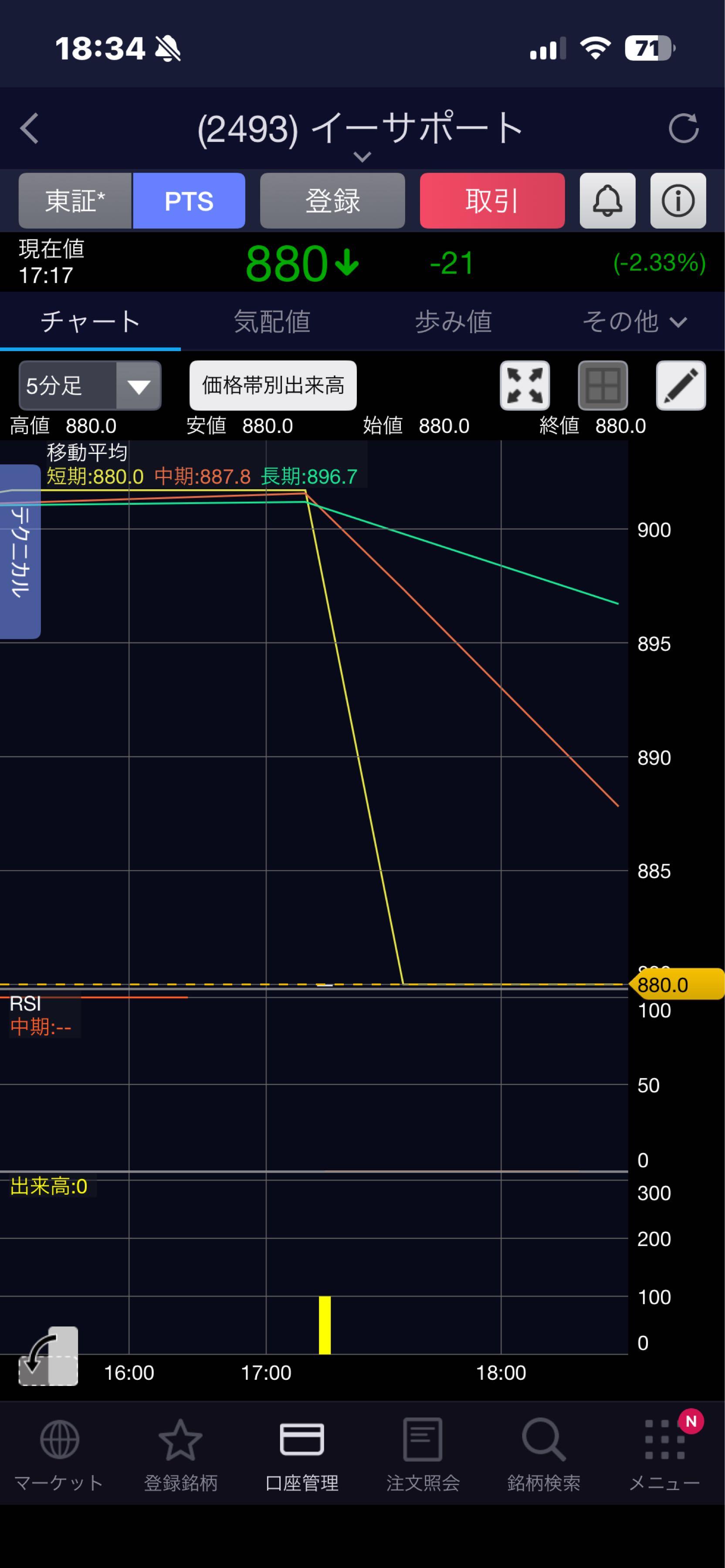Viewport: 725px width, 1568px height.
Task: Switch to the 気配値 tab
Action: click(271, 321)
